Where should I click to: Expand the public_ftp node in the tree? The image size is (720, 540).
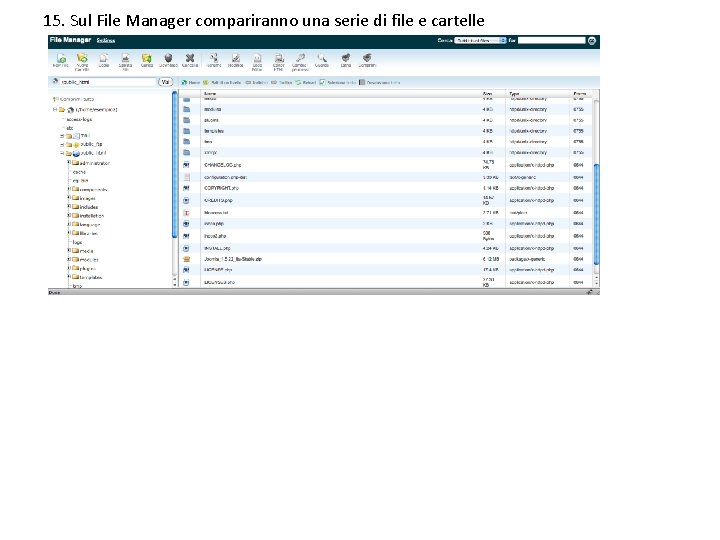pyautogui.click(x=62, y=145)
